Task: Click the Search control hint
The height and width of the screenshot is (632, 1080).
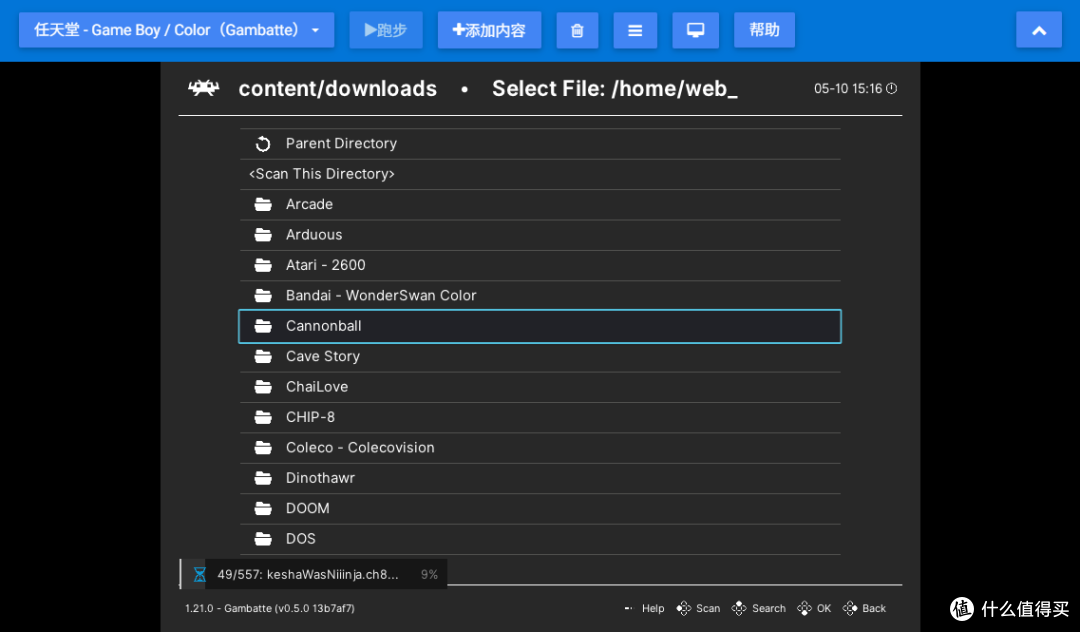Action: [x=759, y=609]
